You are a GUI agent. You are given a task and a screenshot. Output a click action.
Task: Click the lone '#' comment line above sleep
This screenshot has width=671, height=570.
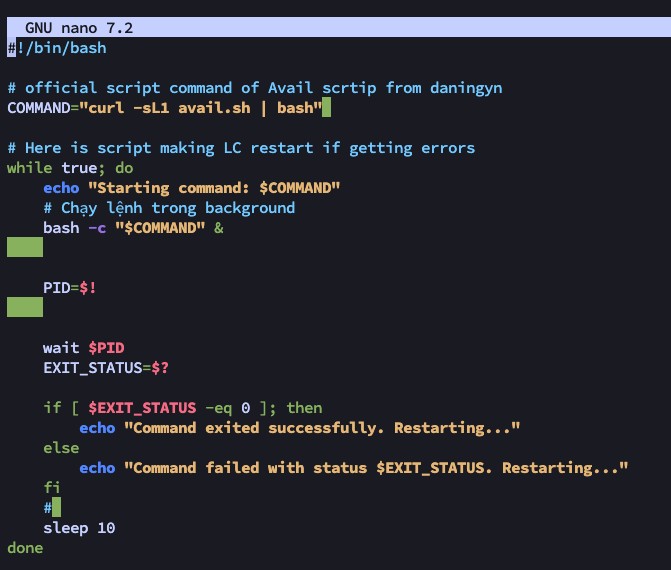[x=48, y=508]
